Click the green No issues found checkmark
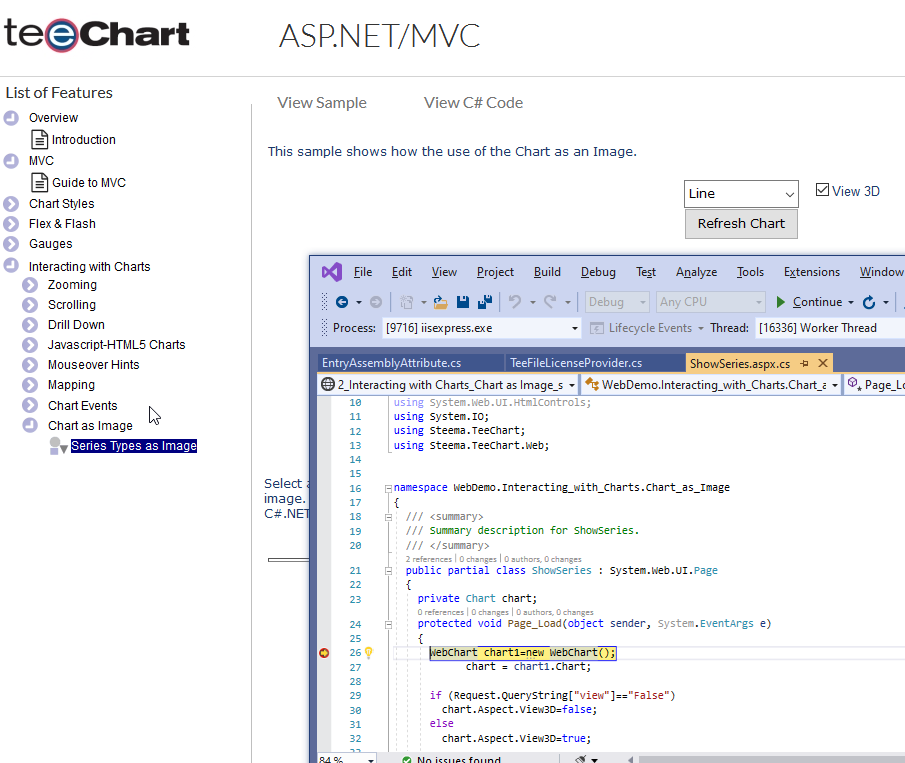 [x=407, y=760]
